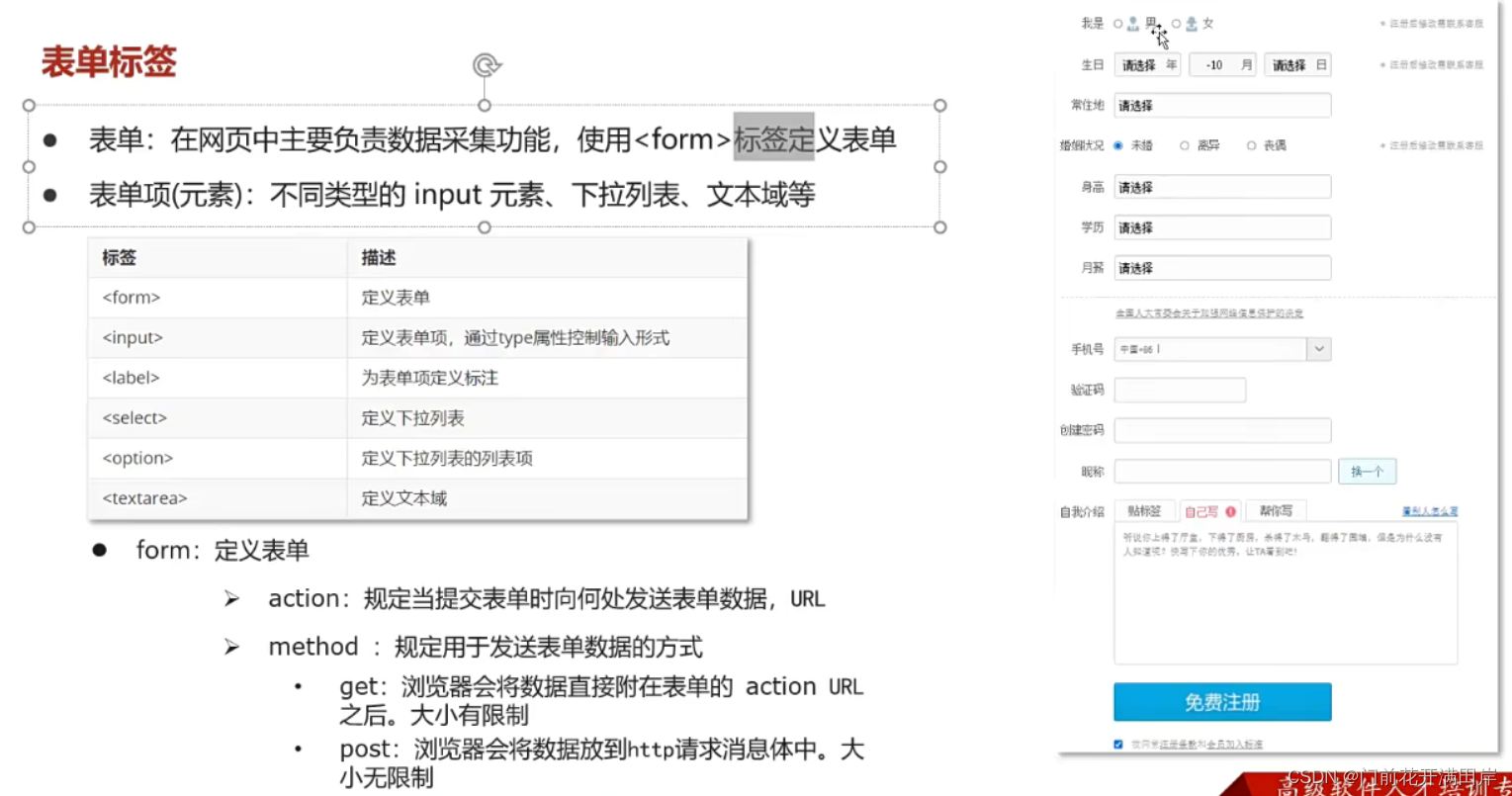Click the left-middle handle of the text box
The height and width of the screenshot is (796, 1512).
(x=29, y=166)
